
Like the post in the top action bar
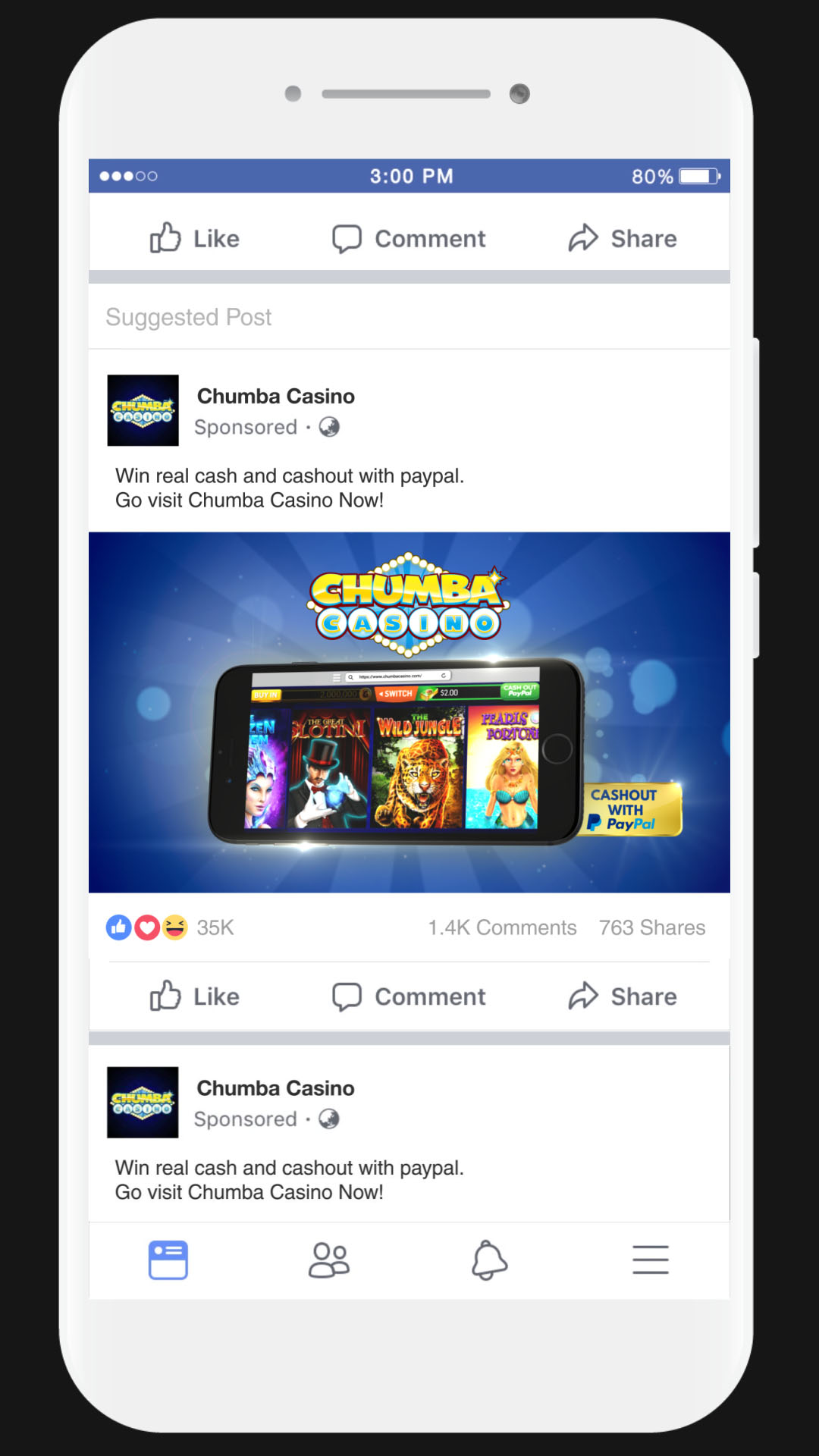pos(195,238)
